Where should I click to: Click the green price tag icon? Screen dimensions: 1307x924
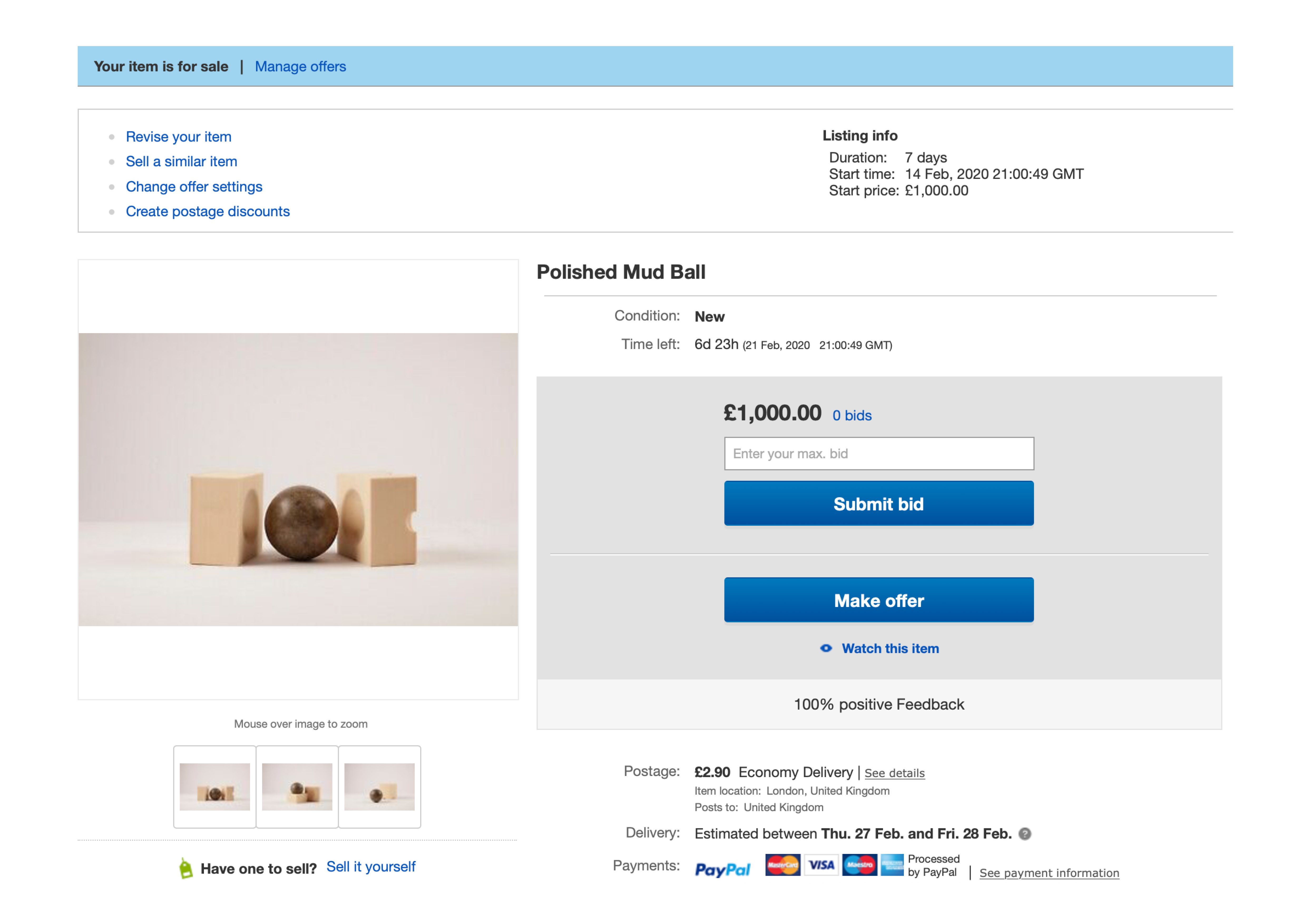click(x=185, y=868)
